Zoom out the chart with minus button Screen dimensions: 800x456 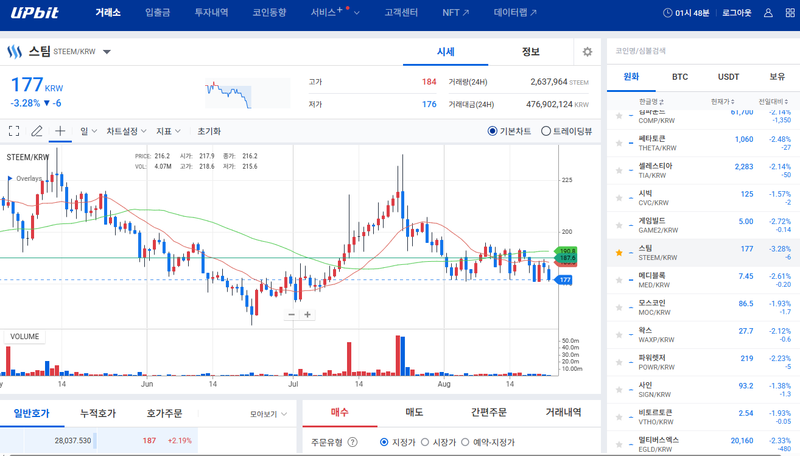click(291, 314)
